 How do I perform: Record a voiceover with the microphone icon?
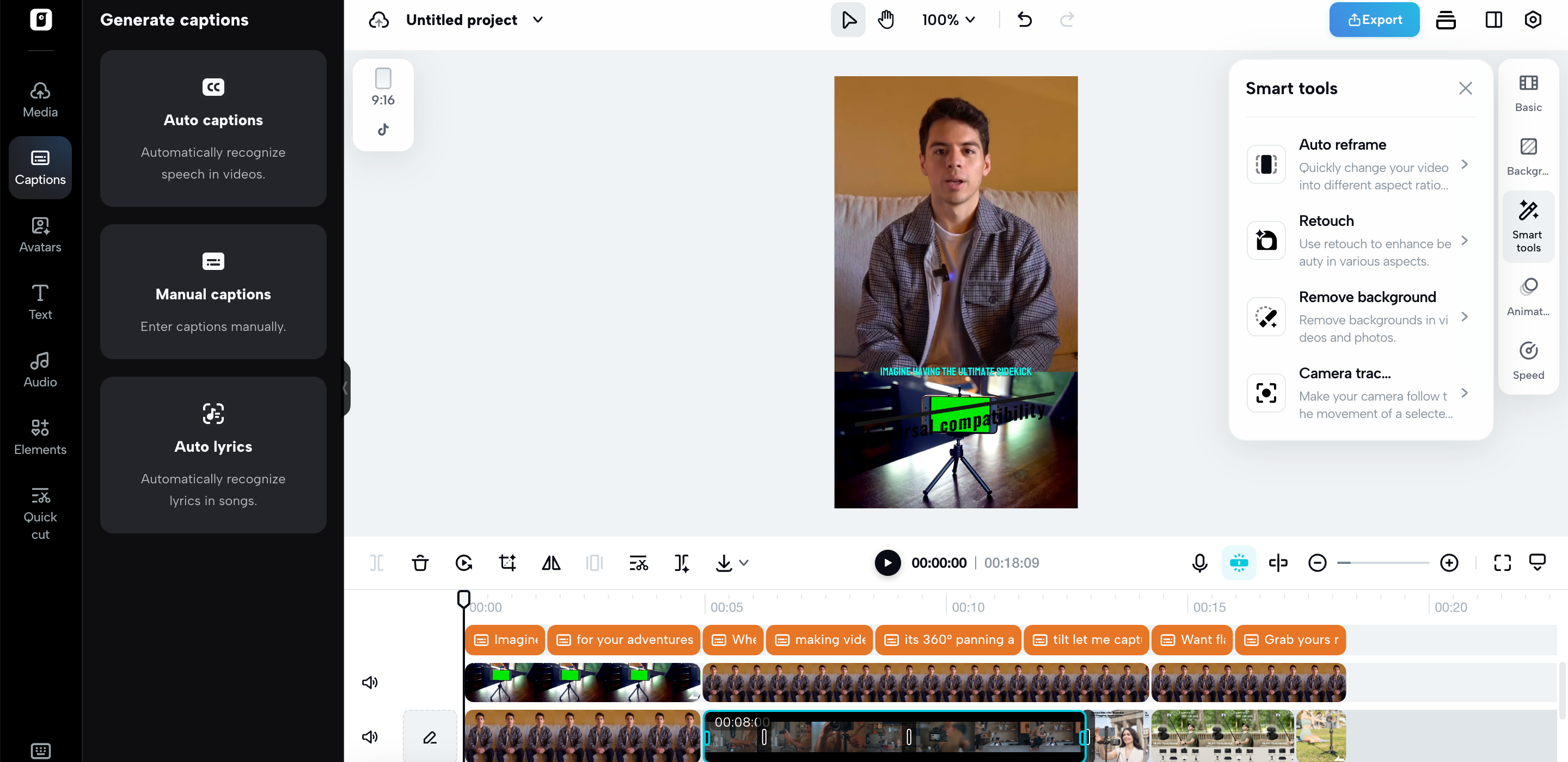click(x=1198, y=563)
